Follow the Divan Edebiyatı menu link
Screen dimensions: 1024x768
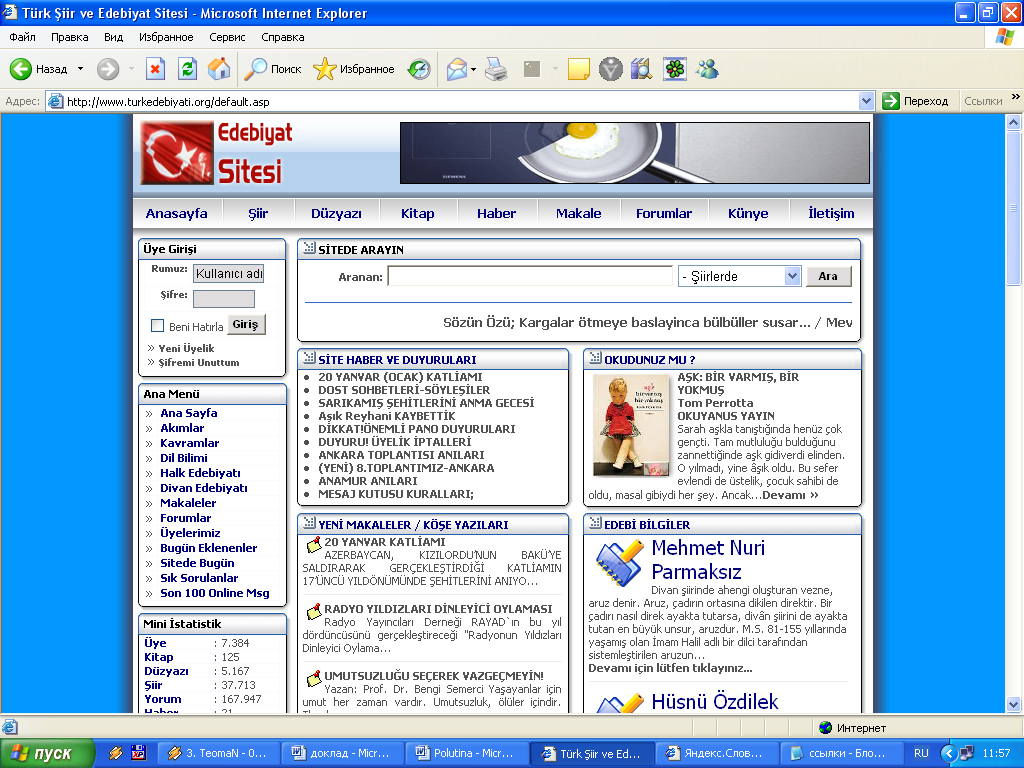(x=204, y=488)
